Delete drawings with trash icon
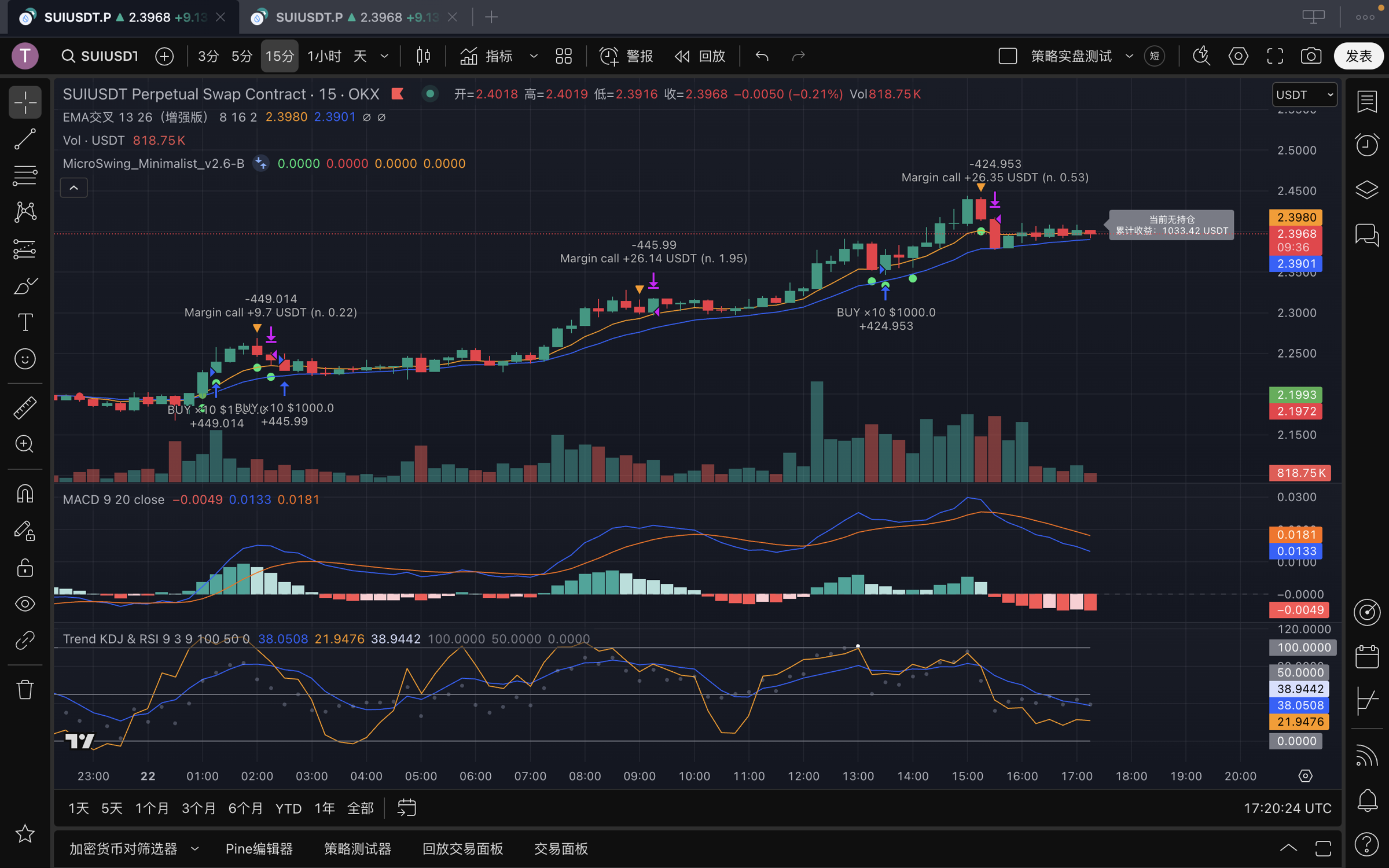 pos(25,689)
